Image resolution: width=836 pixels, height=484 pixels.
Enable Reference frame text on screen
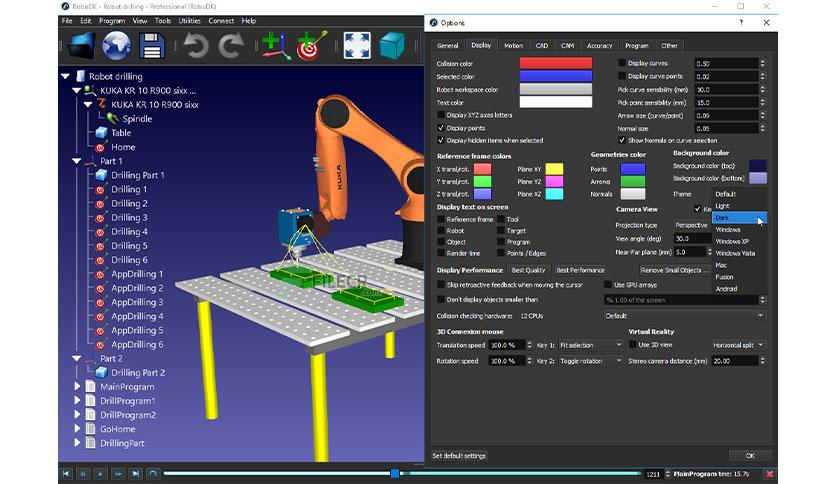(x=441, y=219)
